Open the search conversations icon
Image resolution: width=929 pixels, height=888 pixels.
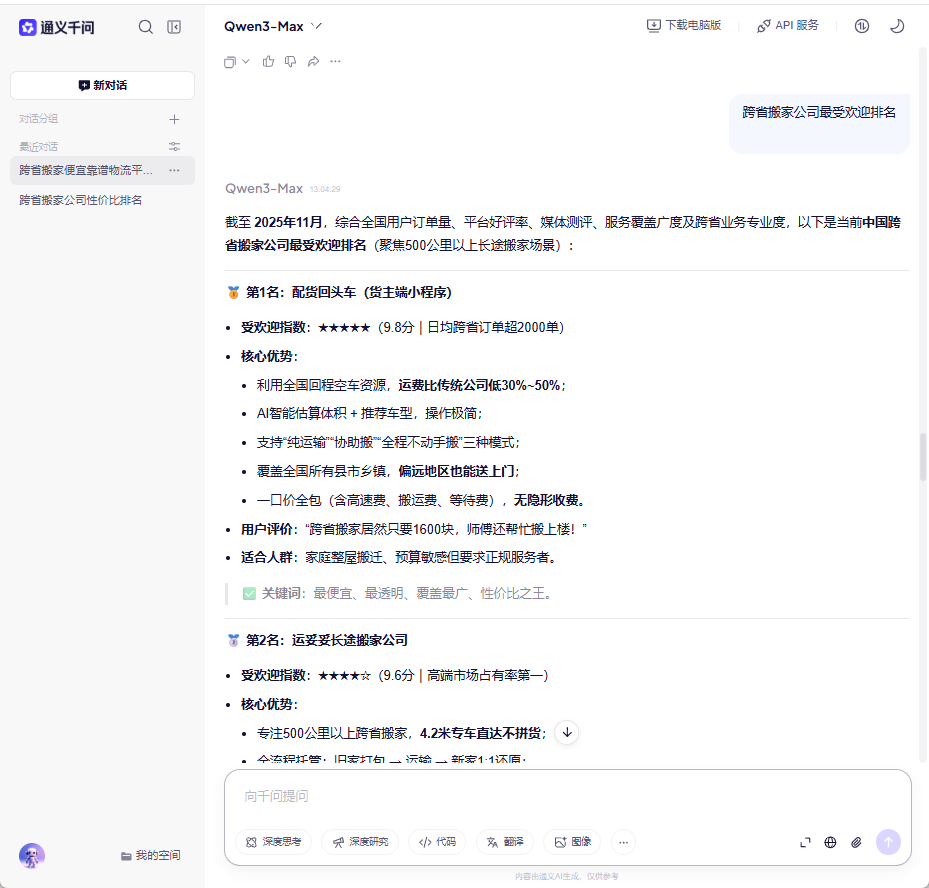[x=145, y=27]
